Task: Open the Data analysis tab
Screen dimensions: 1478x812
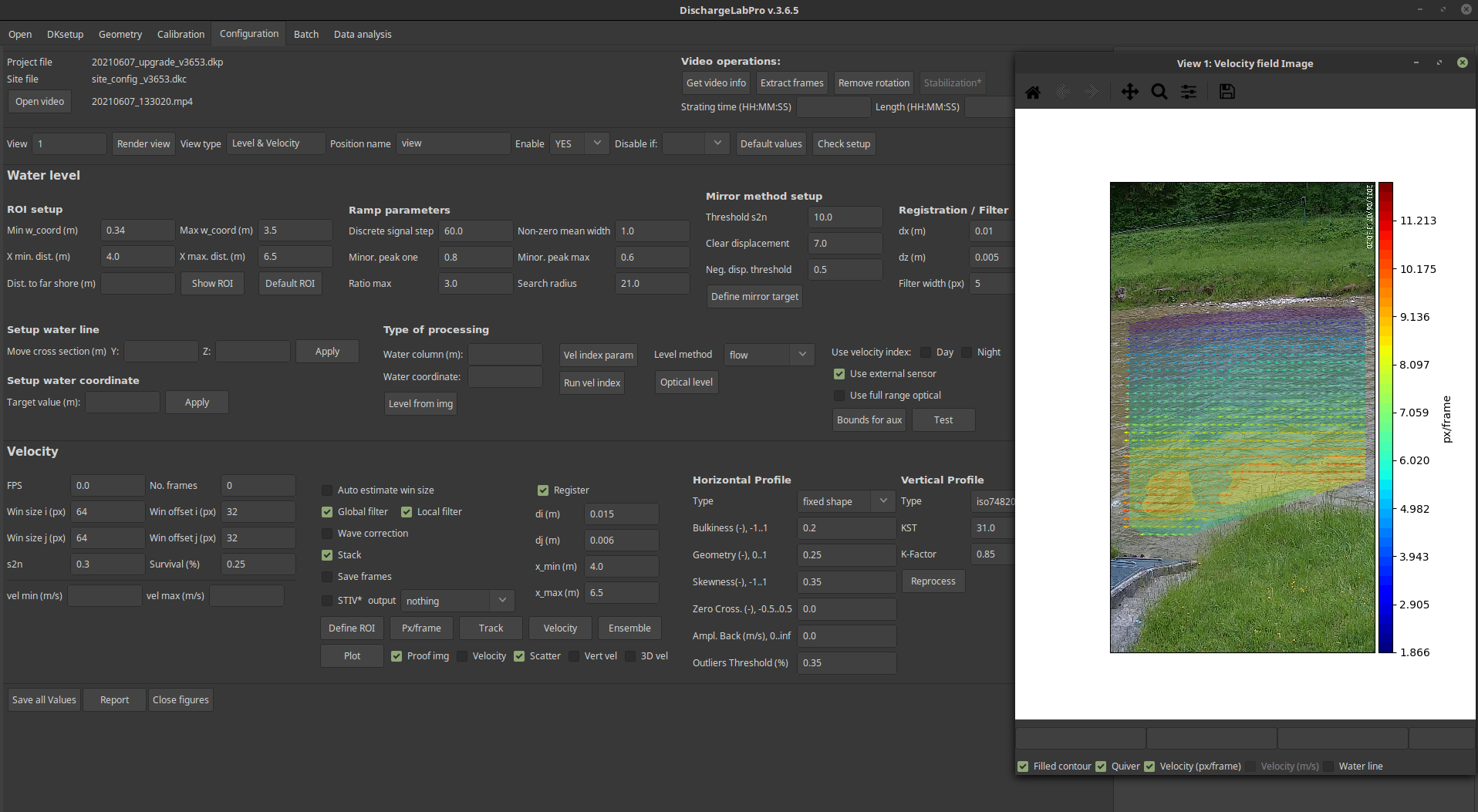Action: click(363, 35)
